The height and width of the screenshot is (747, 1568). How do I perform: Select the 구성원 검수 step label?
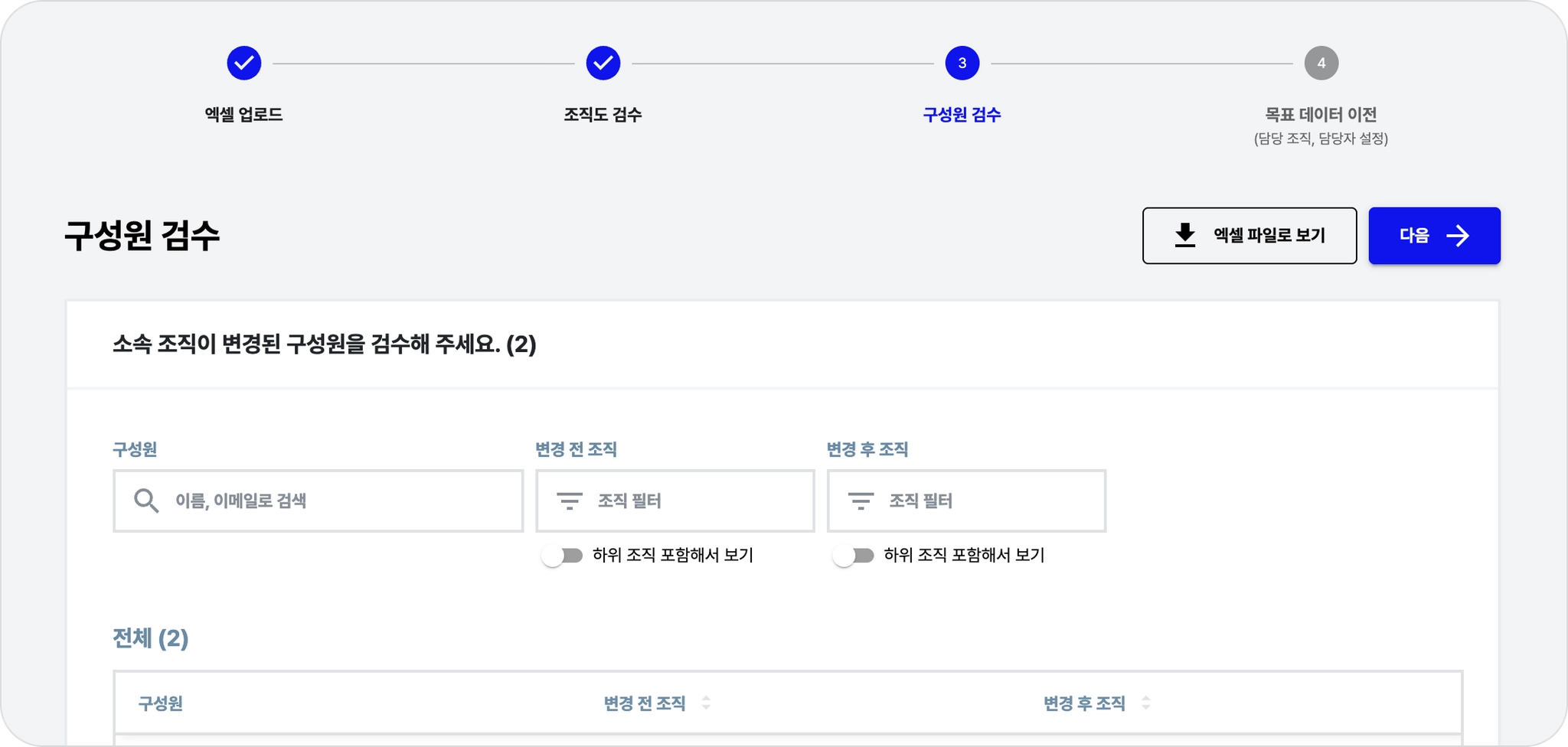tap(962, 115)
